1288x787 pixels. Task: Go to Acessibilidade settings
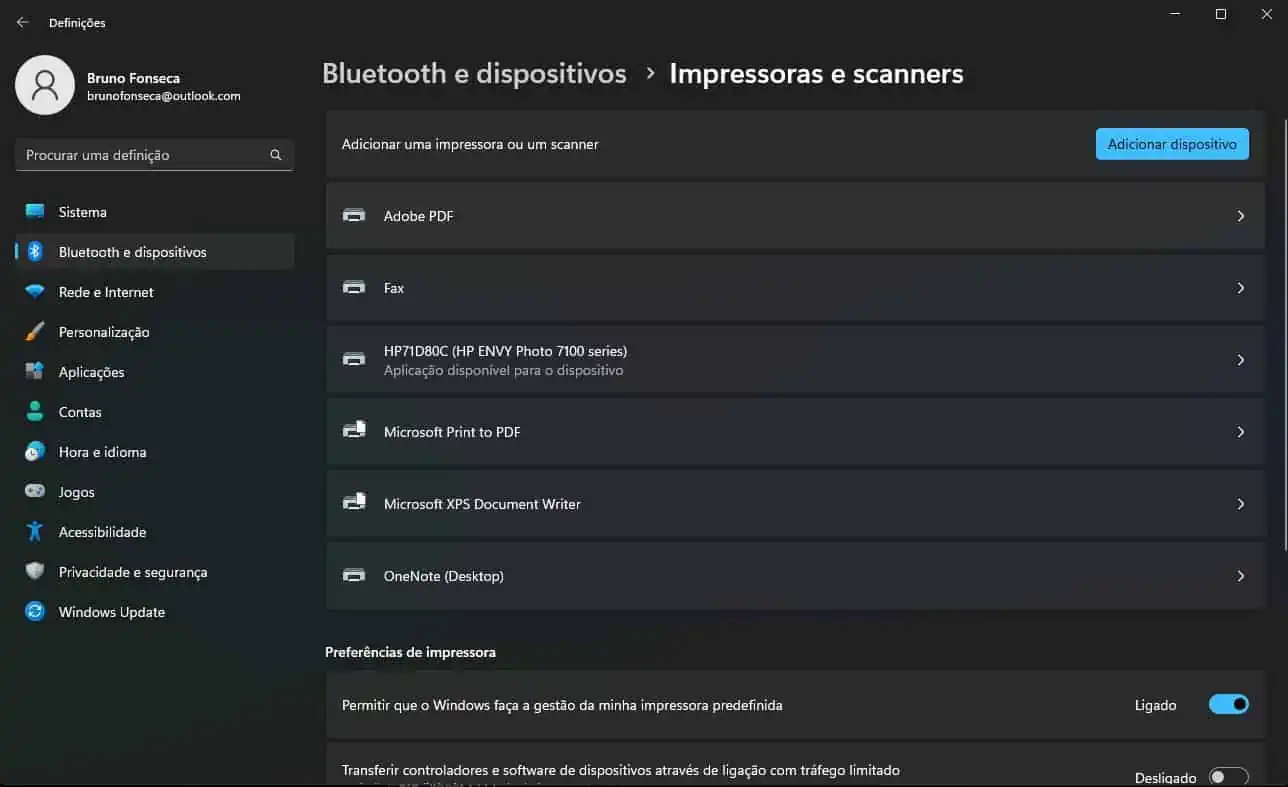(155, 532)
